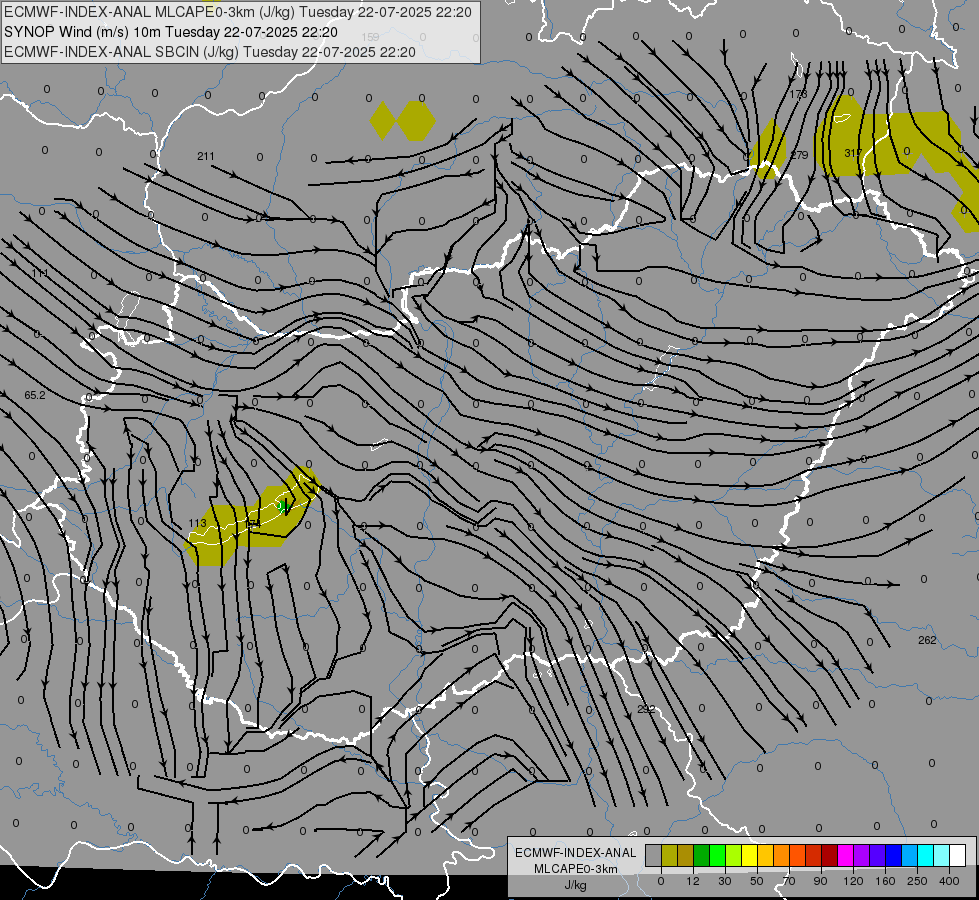
Task: Click the map value 113 in the yellow patch
Action: [197, 523]
